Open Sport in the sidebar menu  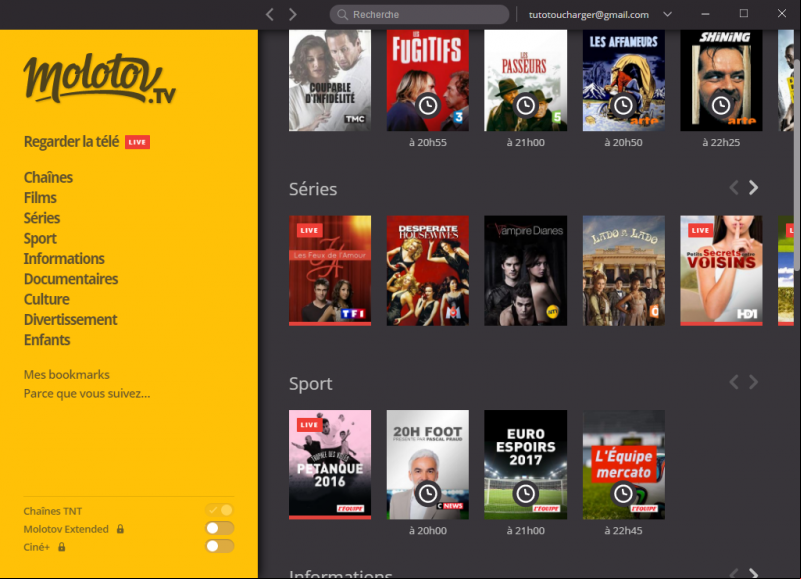coord(40,239)
